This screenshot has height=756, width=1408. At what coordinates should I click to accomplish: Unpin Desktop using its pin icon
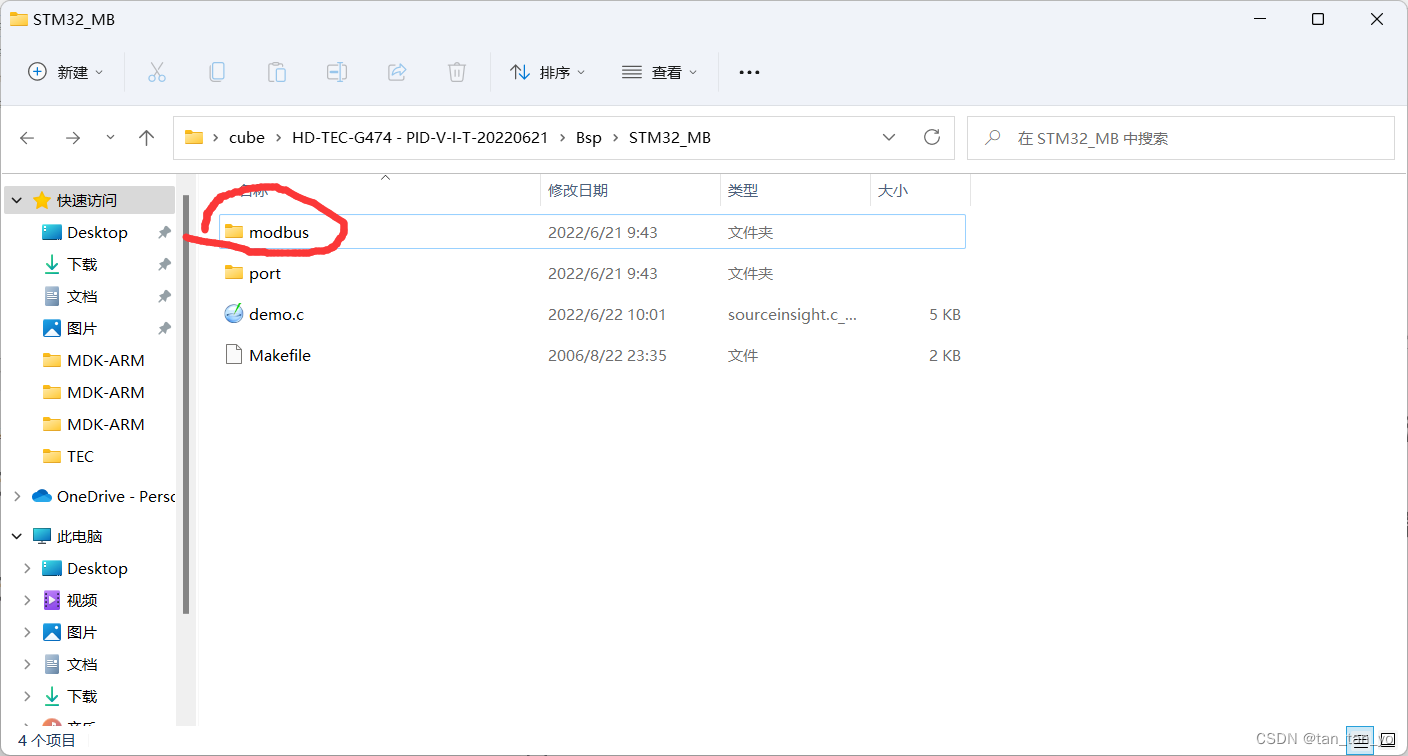pyautogui.click(x=164, y=232)
